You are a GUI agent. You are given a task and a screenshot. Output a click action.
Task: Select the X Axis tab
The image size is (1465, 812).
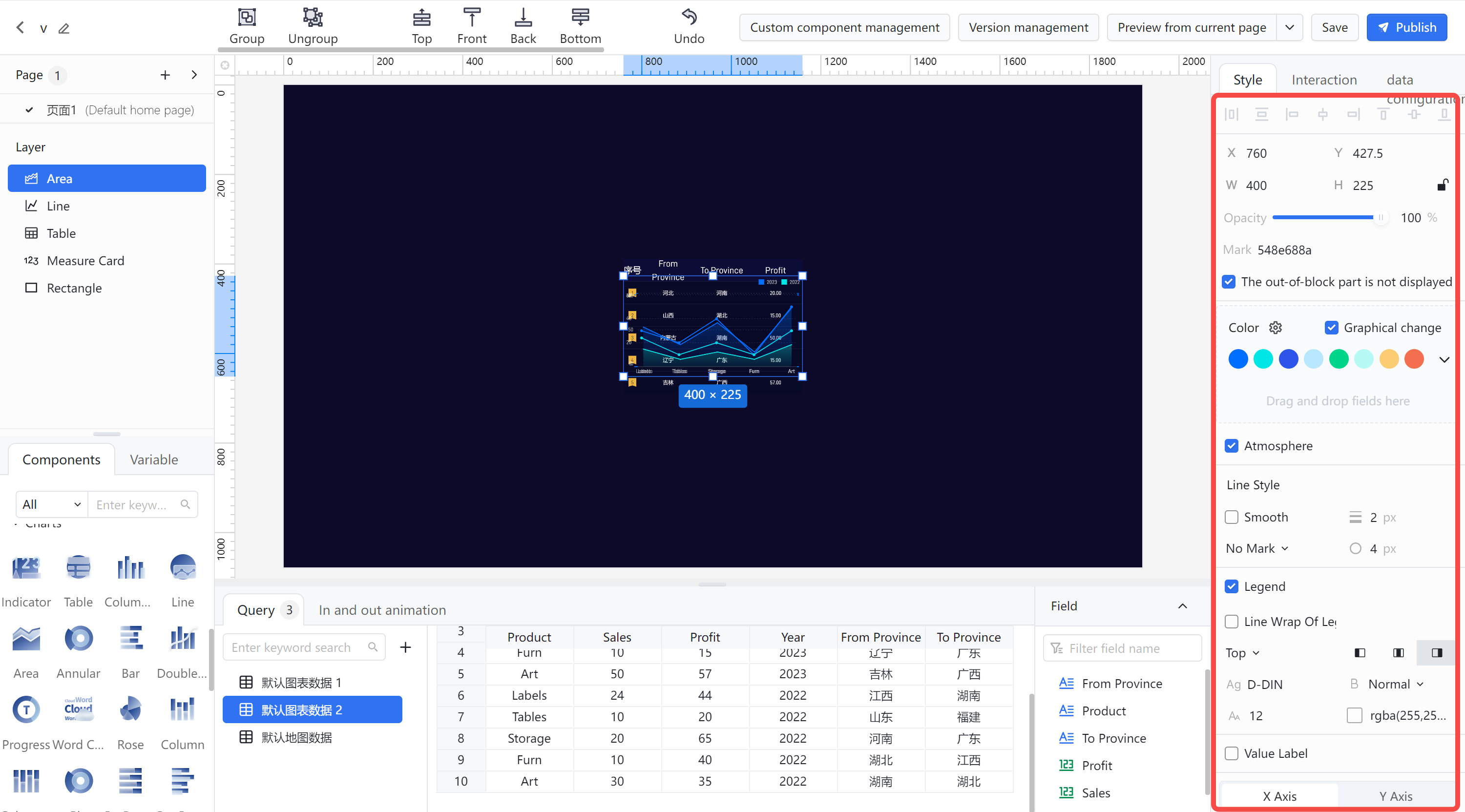(x=1279, y=796)
